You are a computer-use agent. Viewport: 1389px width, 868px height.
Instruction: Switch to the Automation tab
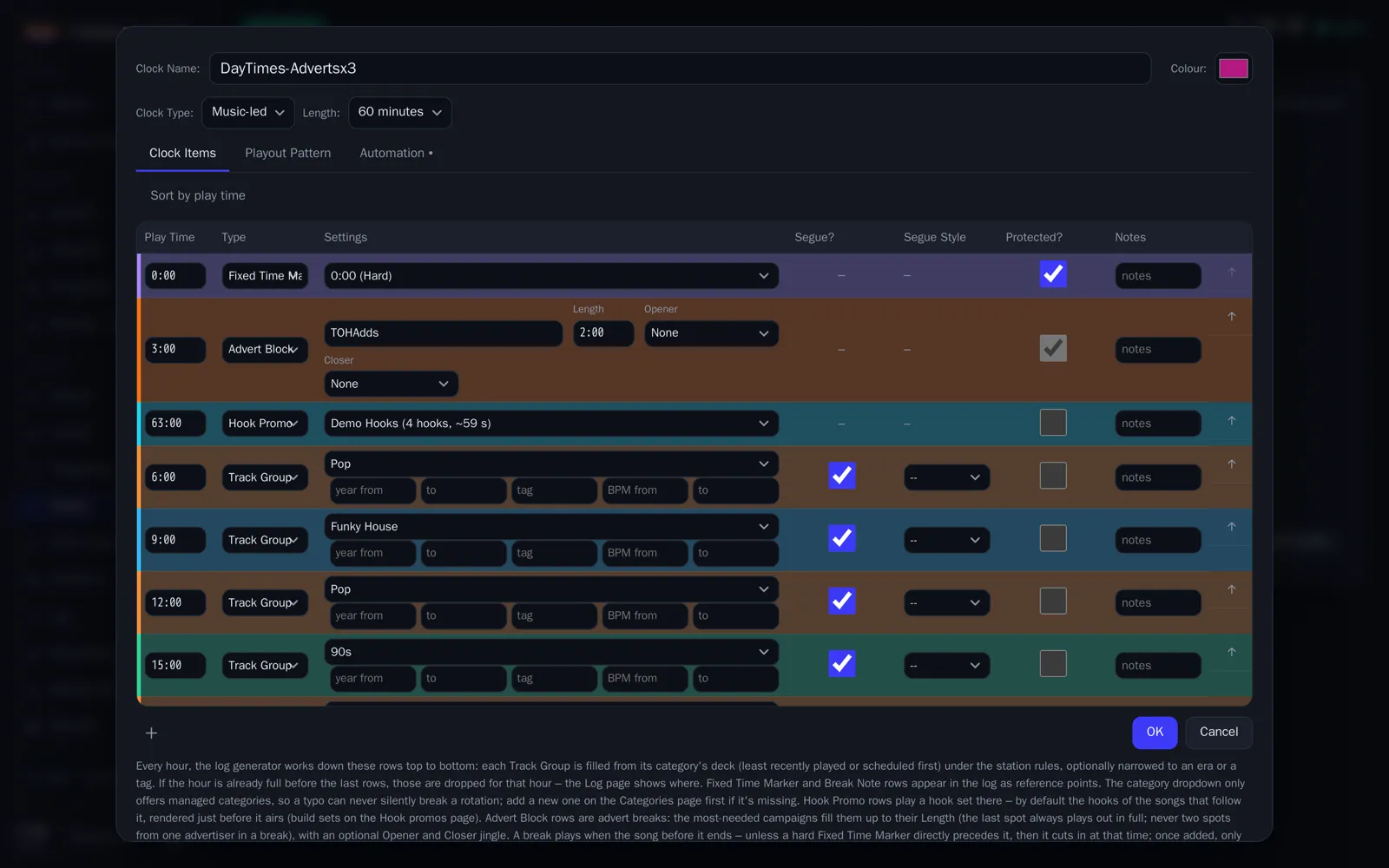[396, 153]
